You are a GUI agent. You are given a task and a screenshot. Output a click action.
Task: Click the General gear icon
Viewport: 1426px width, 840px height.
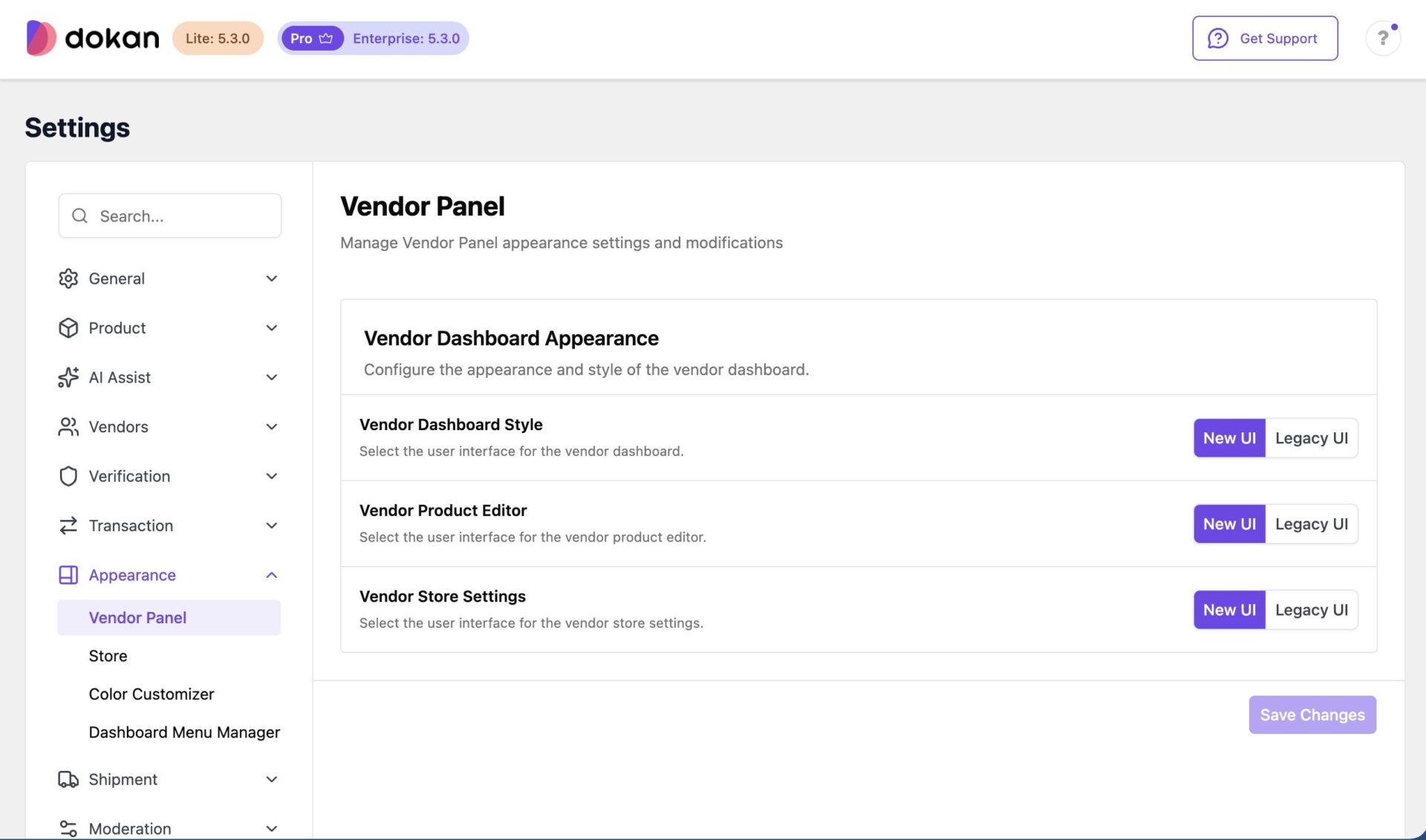coord(68,279)
